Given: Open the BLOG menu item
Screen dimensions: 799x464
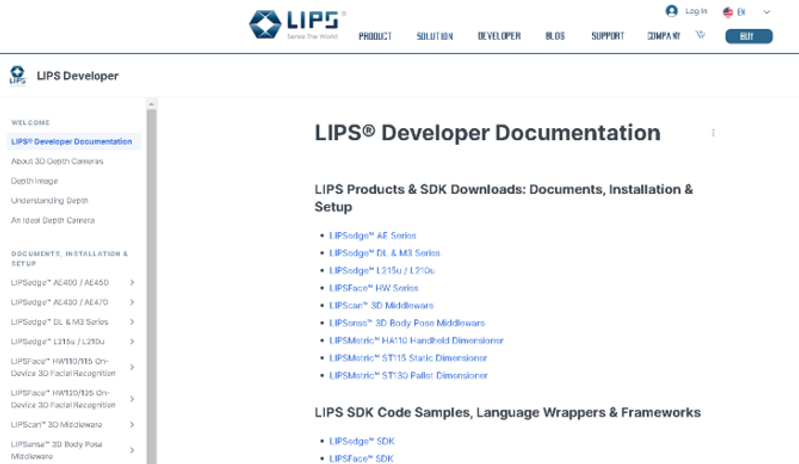Looking at the screenshot, I should tap(555, 36).
